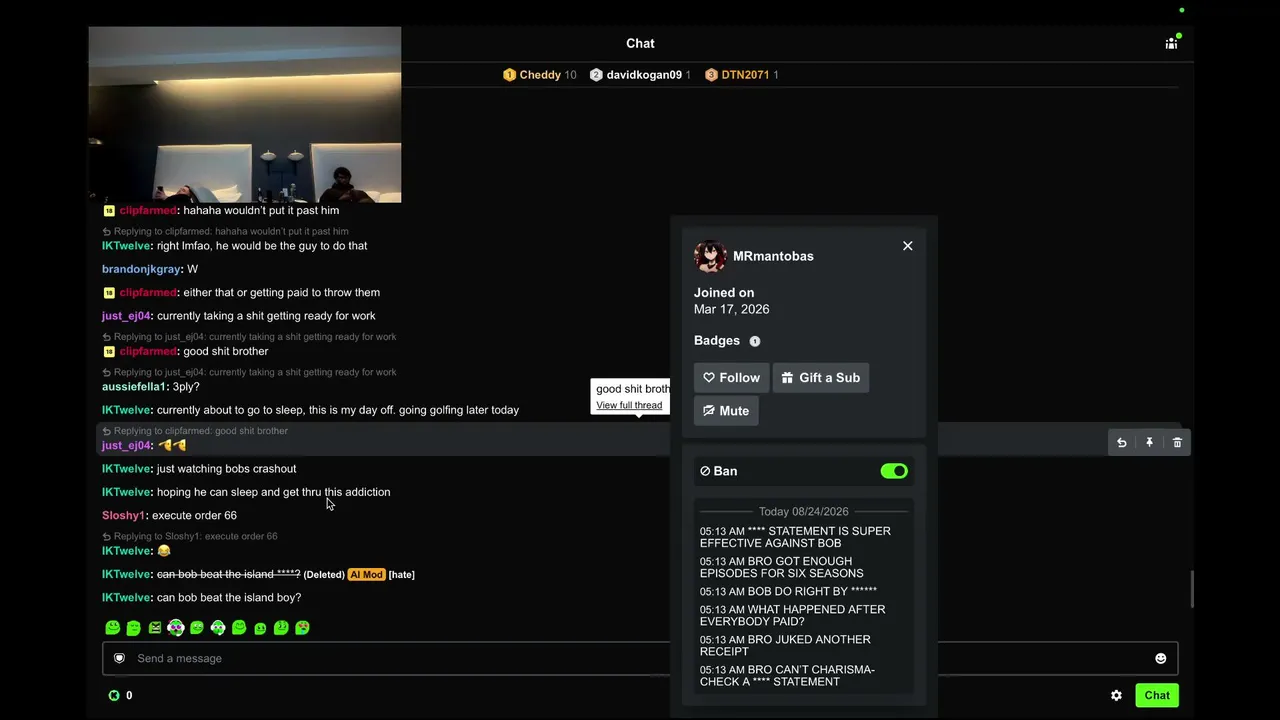
Task: Click 'BRO JUKED ANOTHER RECEIPT' history message
Action: (785, 646)
